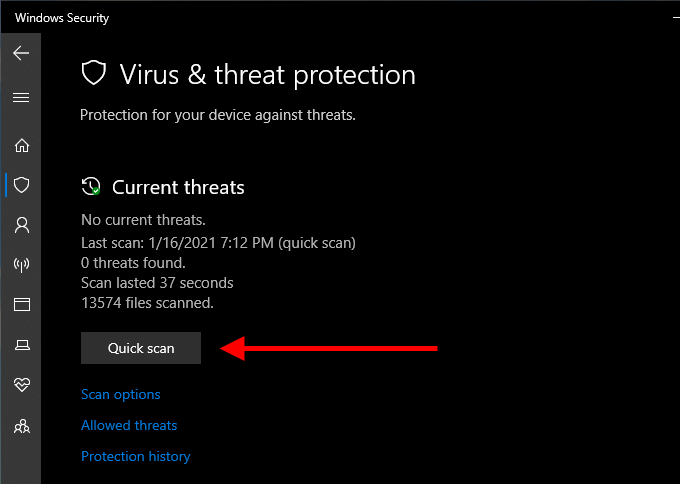The width and height of the screenshot is (680, 484).
Task: Open Account protection person icon
Action: coord(21,224)
